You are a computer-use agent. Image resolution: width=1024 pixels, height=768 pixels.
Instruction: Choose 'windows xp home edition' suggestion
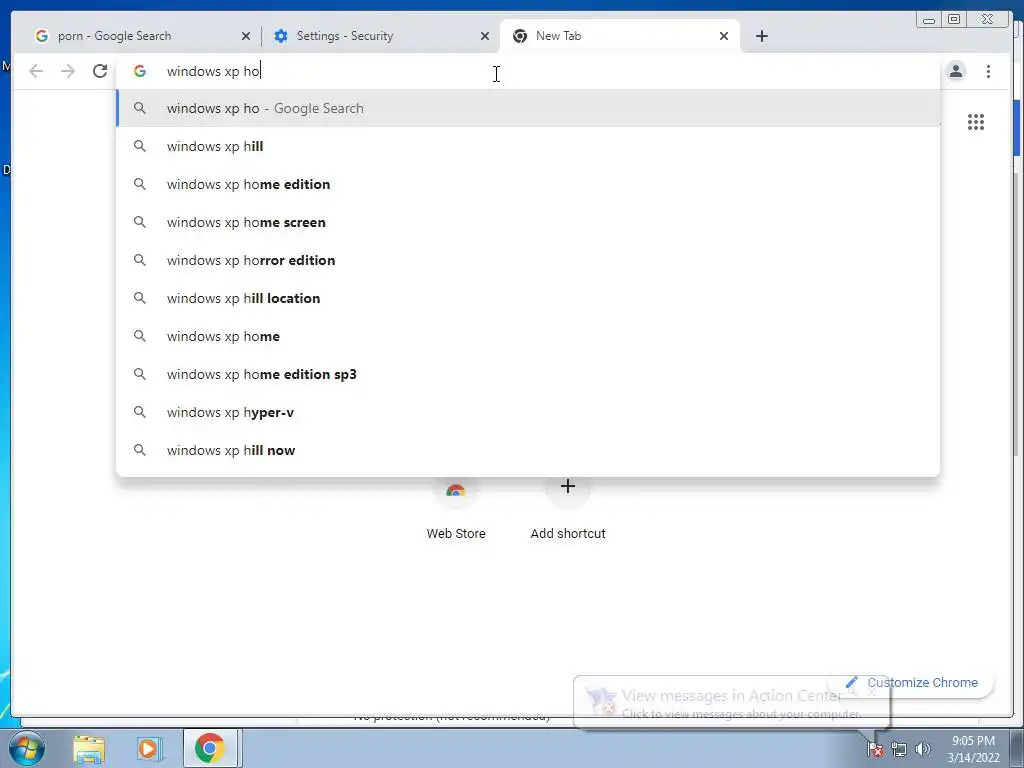528,184
